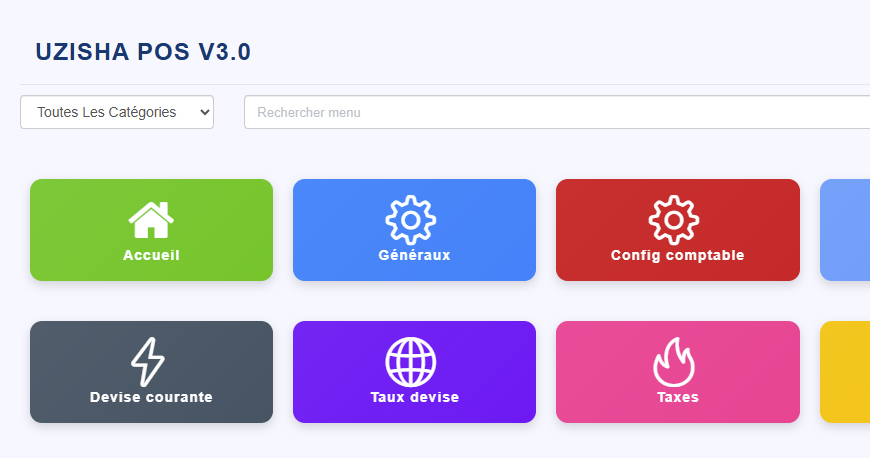Click the house icon on Accueil tile
870x458 pixels.
pos(151,220)
